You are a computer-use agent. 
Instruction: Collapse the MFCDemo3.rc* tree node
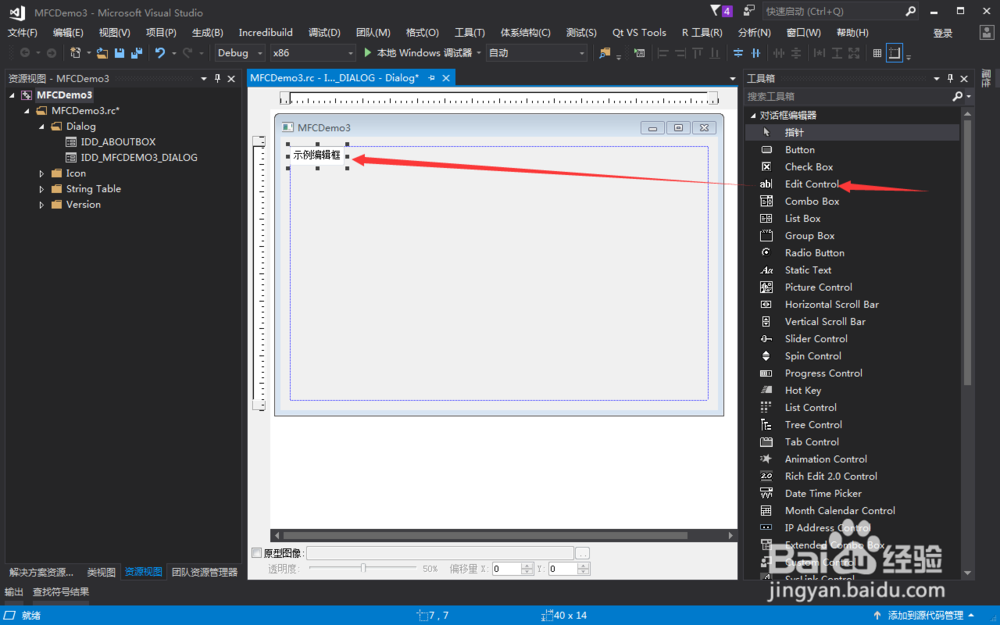(27, 111)
